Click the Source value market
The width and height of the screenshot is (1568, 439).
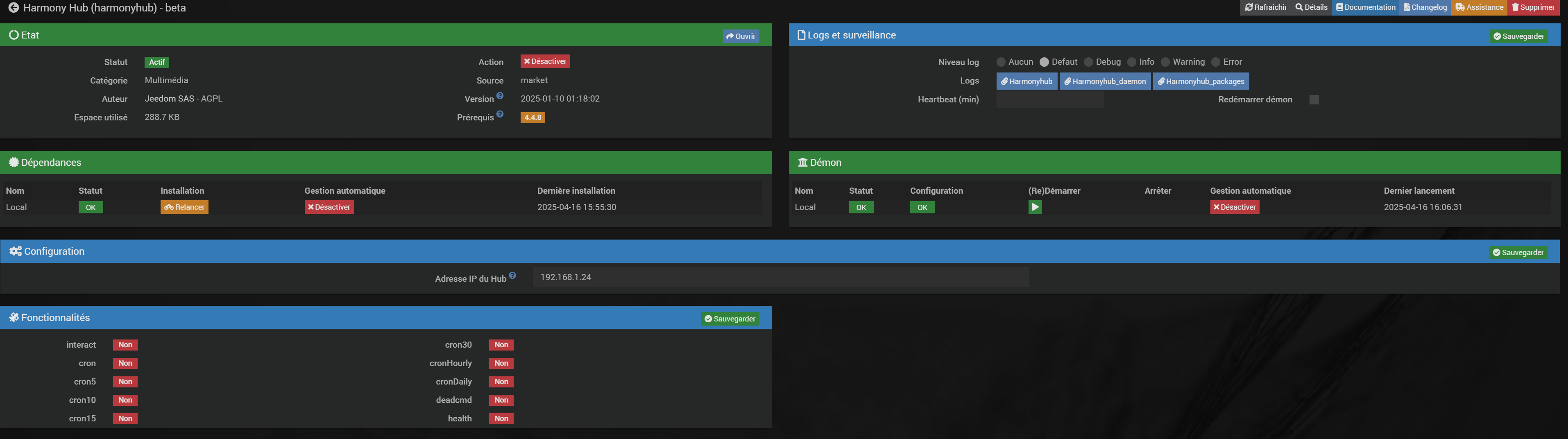534,80
